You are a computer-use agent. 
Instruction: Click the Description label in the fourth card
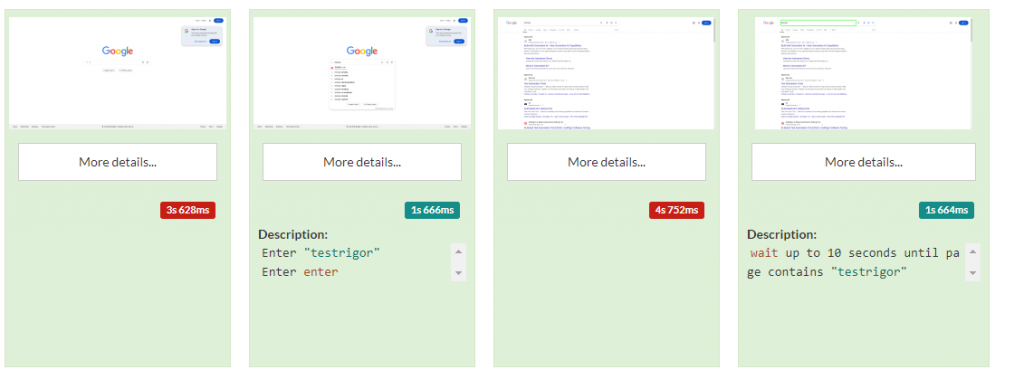pos(782,235)
